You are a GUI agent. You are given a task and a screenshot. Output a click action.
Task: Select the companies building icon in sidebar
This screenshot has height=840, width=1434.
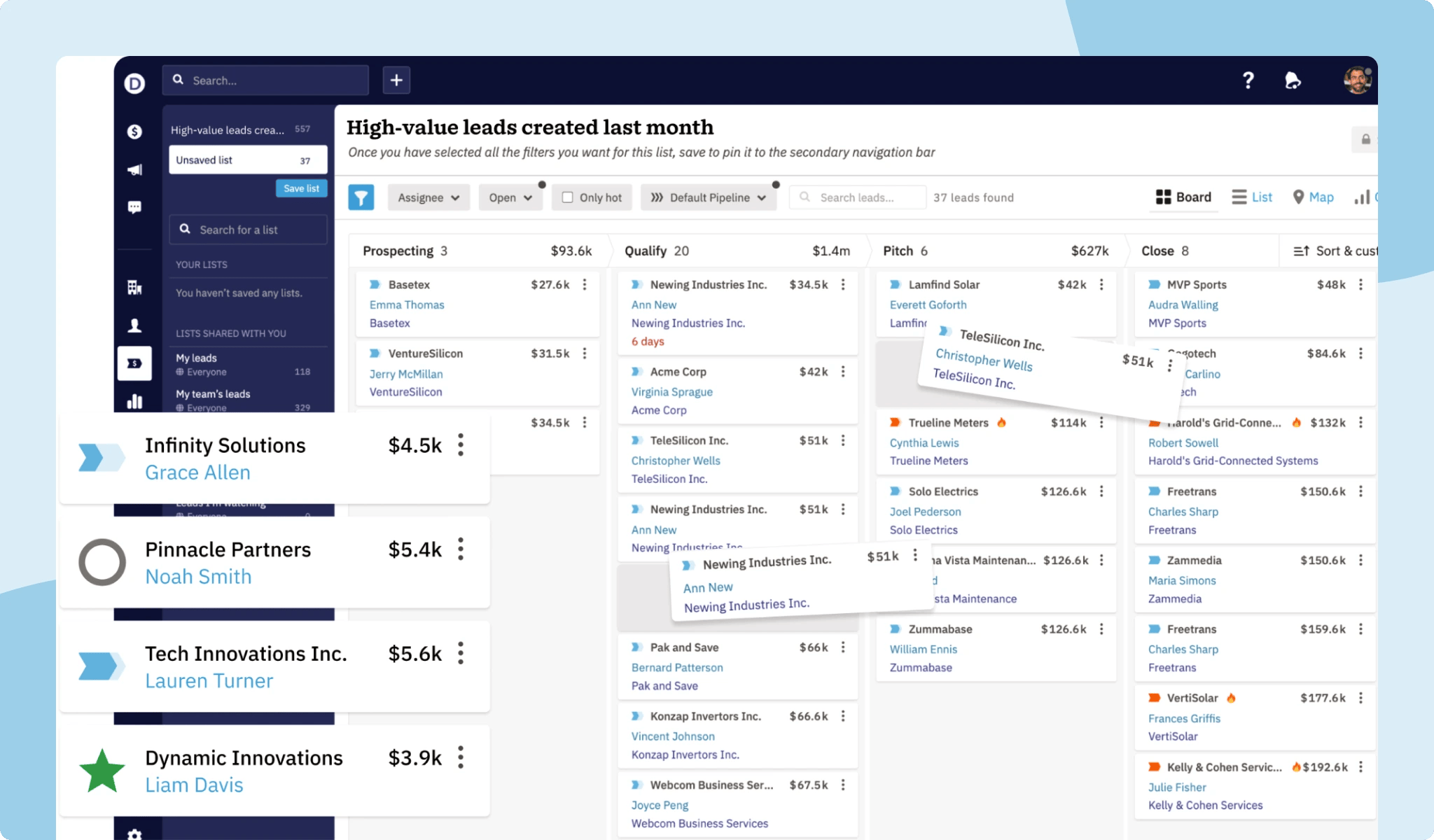tap(134, 287)
